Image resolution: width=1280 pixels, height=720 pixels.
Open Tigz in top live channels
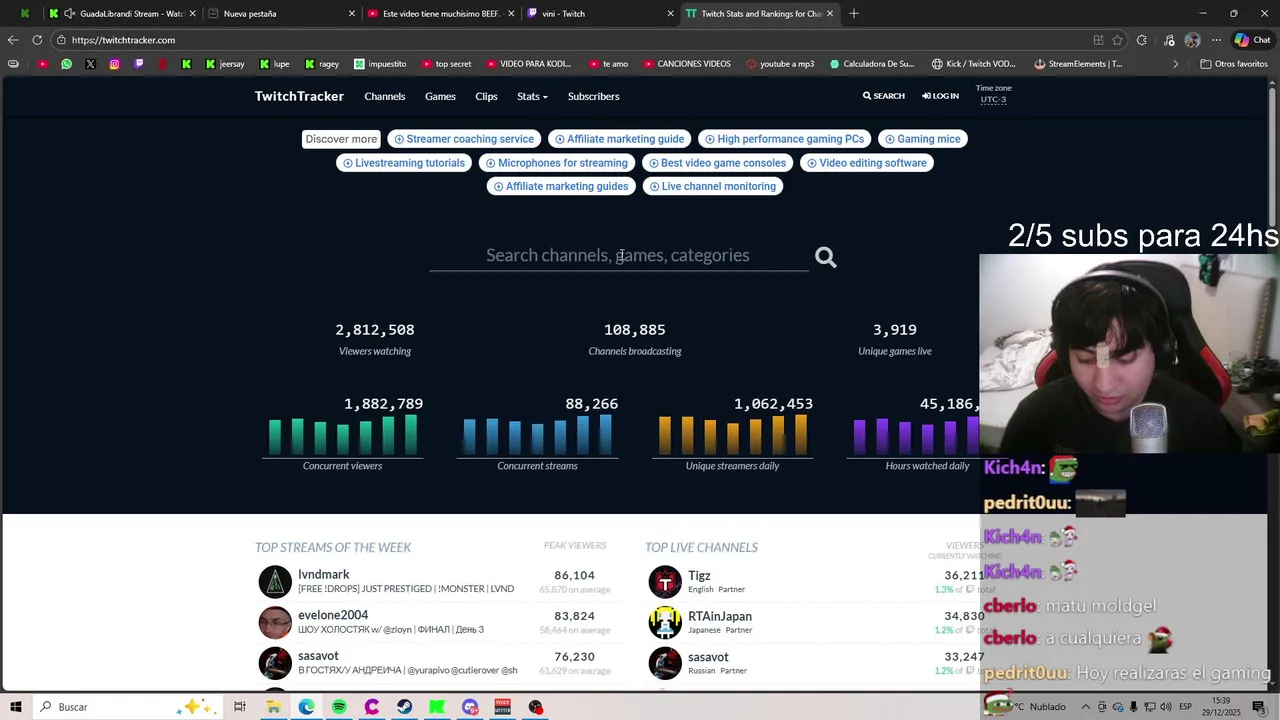[699, 575]
